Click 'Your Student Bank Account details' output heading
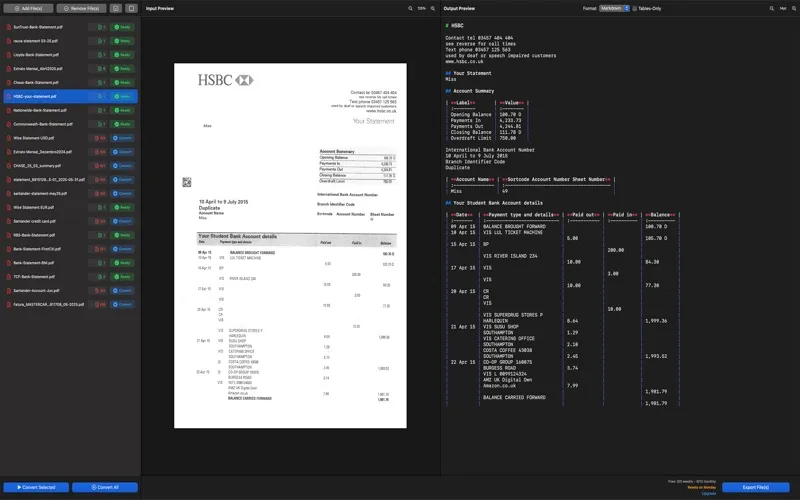 point(497,203)
